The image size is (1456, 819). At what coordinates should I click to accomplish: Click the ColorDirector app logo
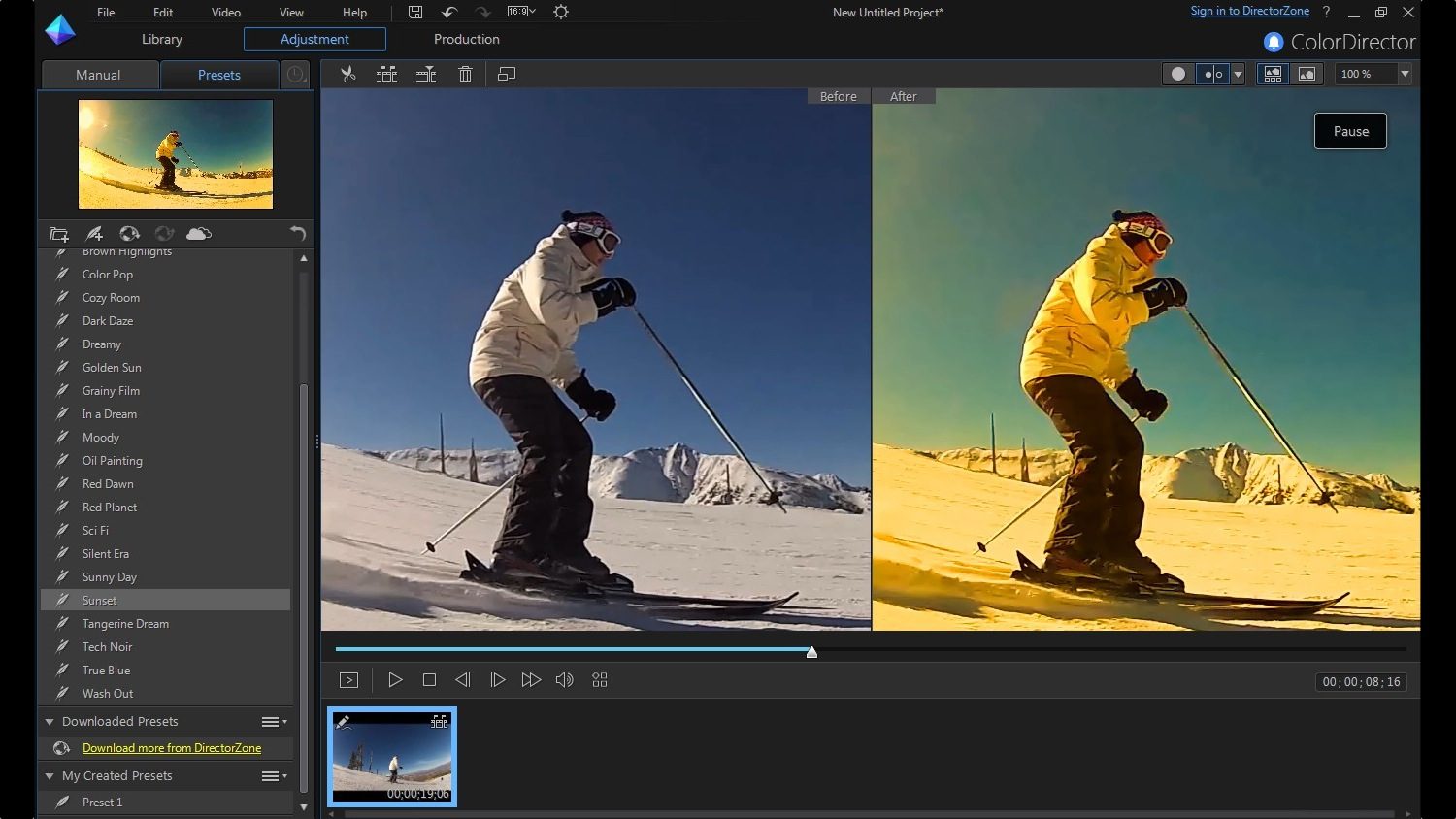[x=59, y=30]
